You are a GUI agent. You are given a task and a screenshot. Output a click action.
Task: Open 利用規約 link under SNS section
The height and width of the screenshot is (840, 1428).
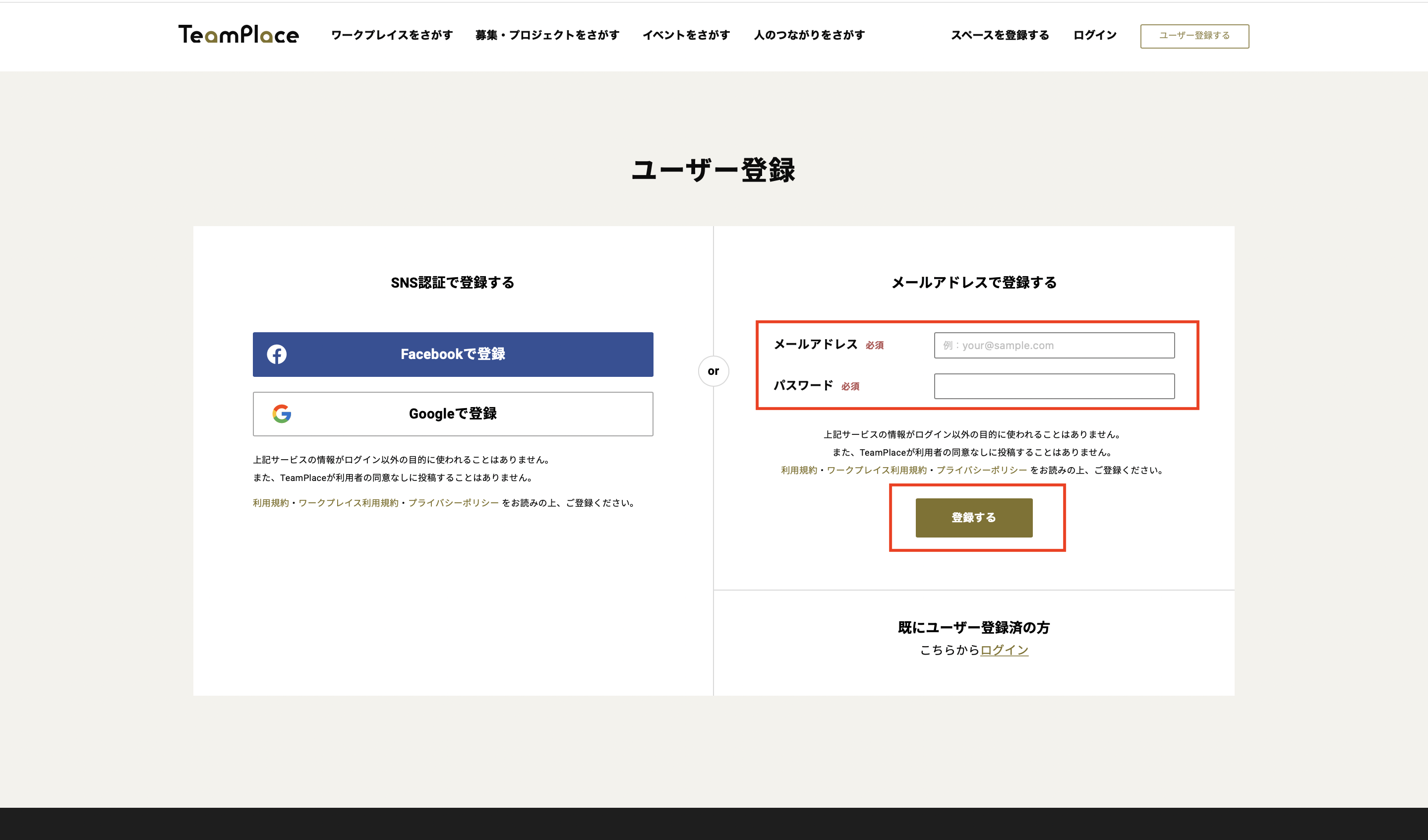pos(270,503)
